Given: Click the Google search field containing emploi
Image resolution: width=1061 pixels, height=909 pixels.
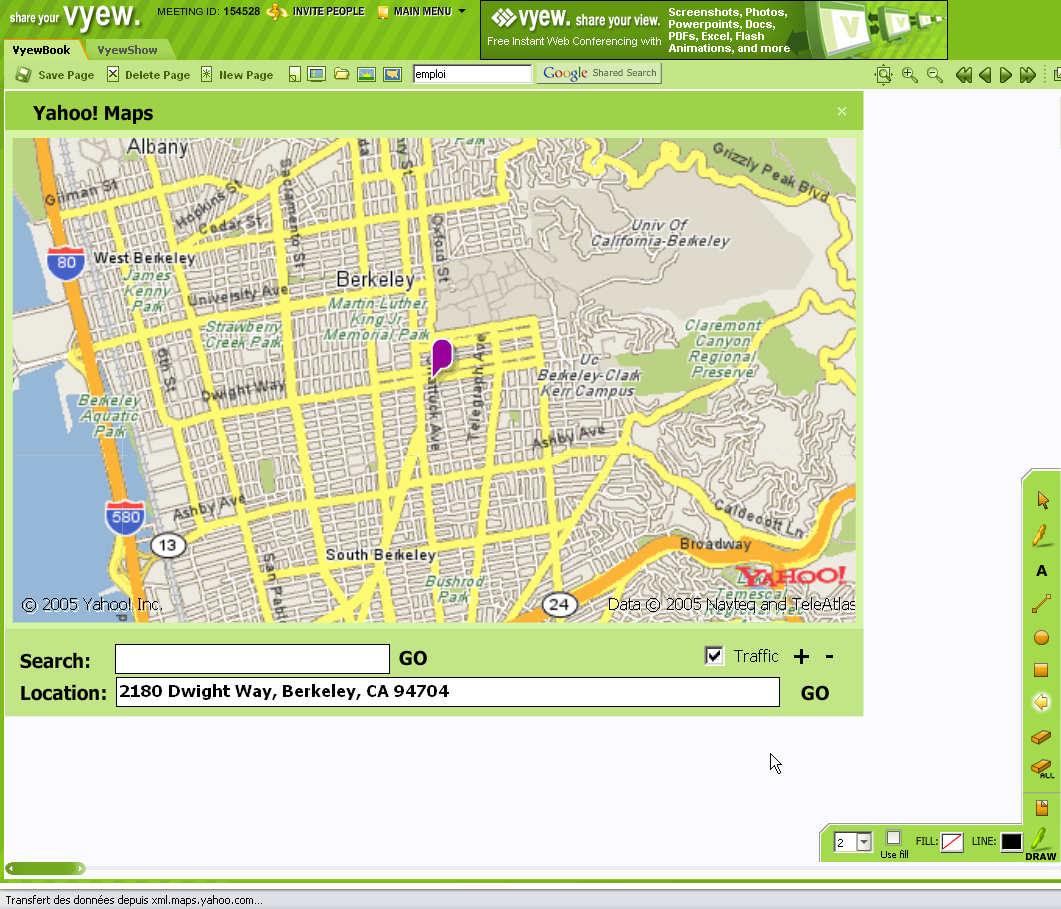Looking at the screenshot, I should [472, 74].
